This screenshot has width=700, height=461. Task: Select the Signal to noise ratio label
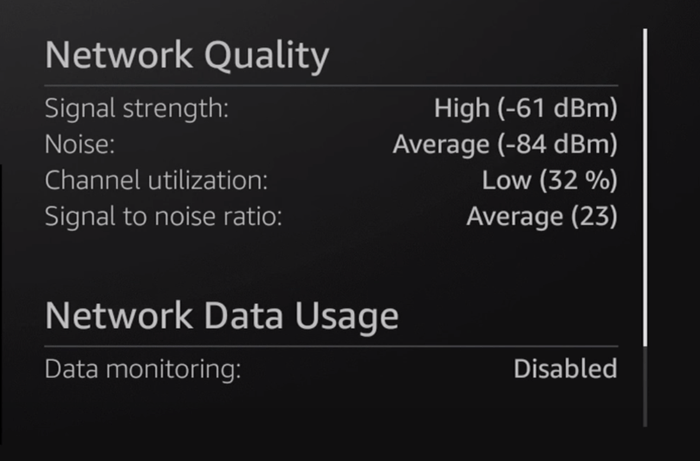pos(163,216)
